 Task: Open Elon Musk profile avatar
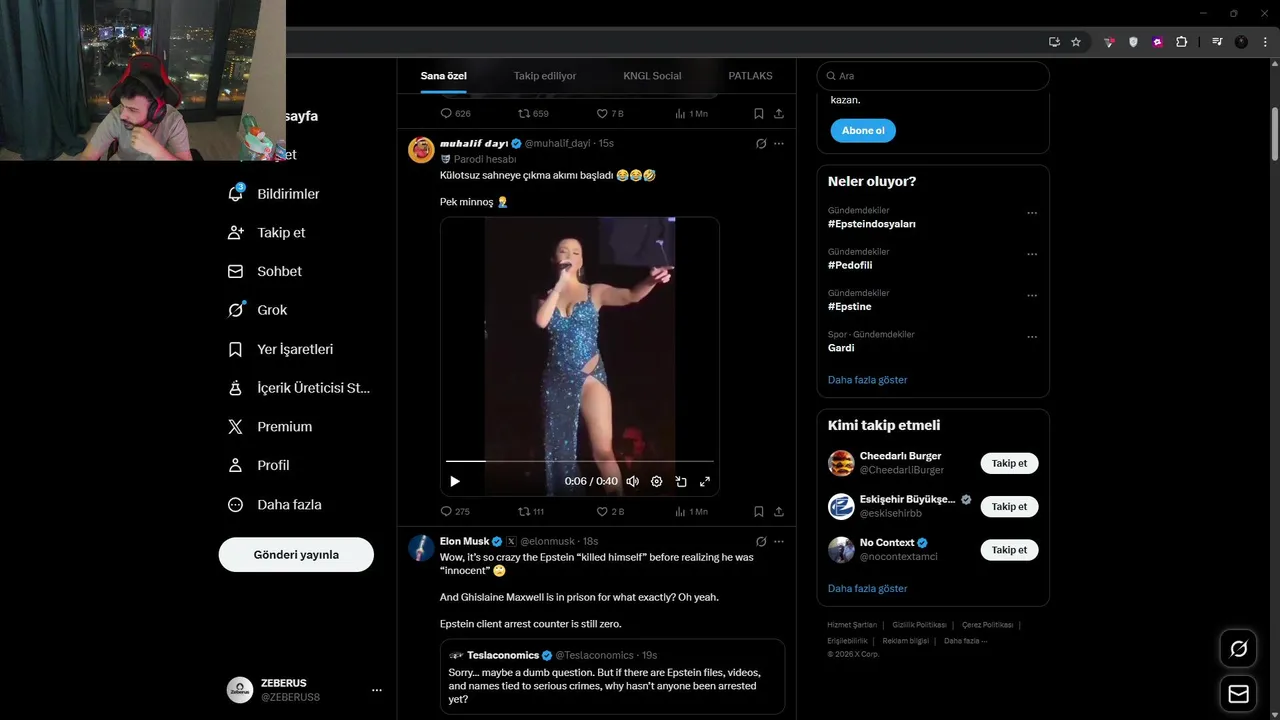pos(421,548)
